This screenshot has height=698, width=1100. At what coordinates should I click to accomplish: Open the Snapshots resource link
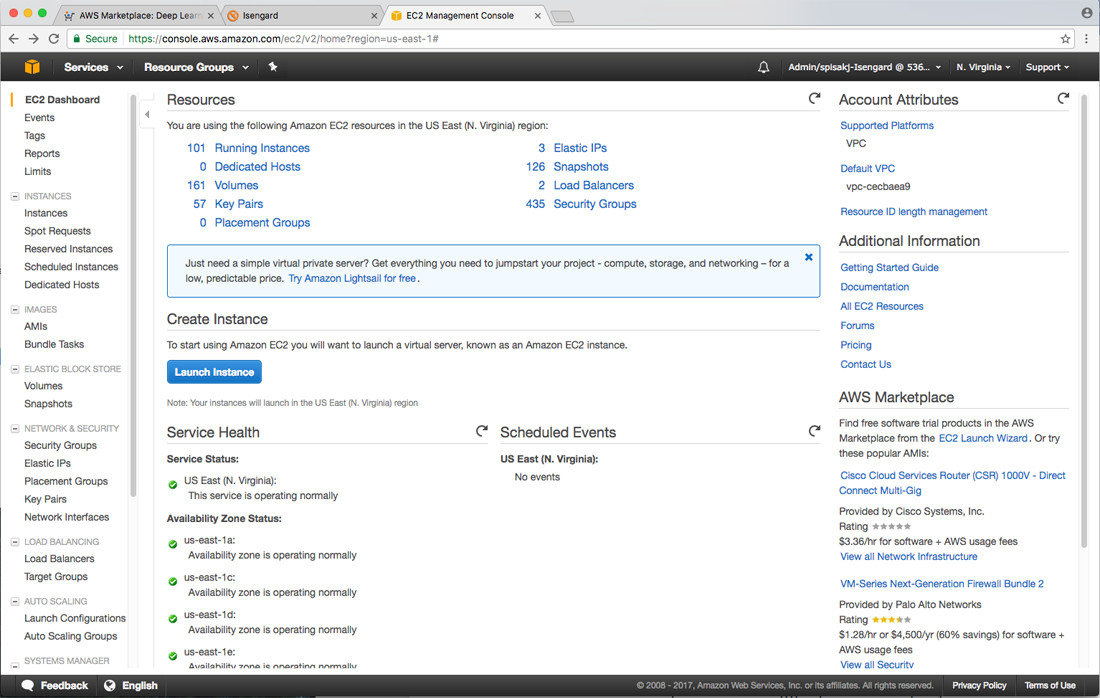click(x=581, y=167)
